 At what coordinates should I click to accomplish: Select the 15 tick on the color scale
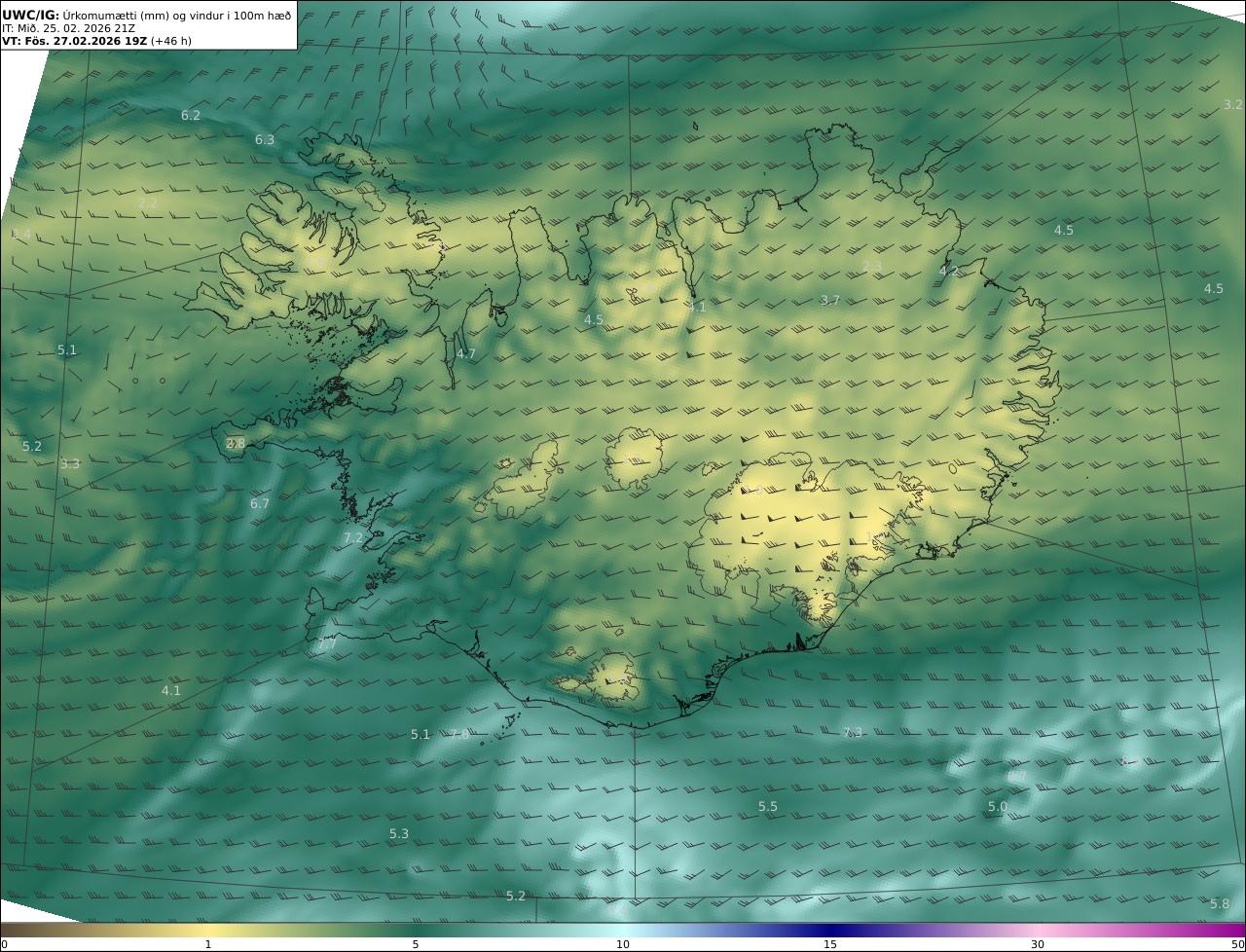(x=830, y=944)
